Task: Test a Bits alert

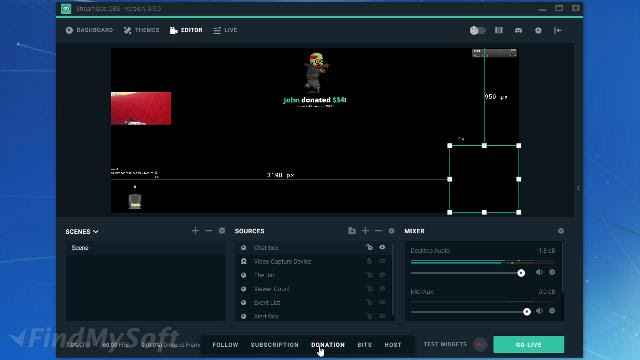Action: tap(364, 345)
